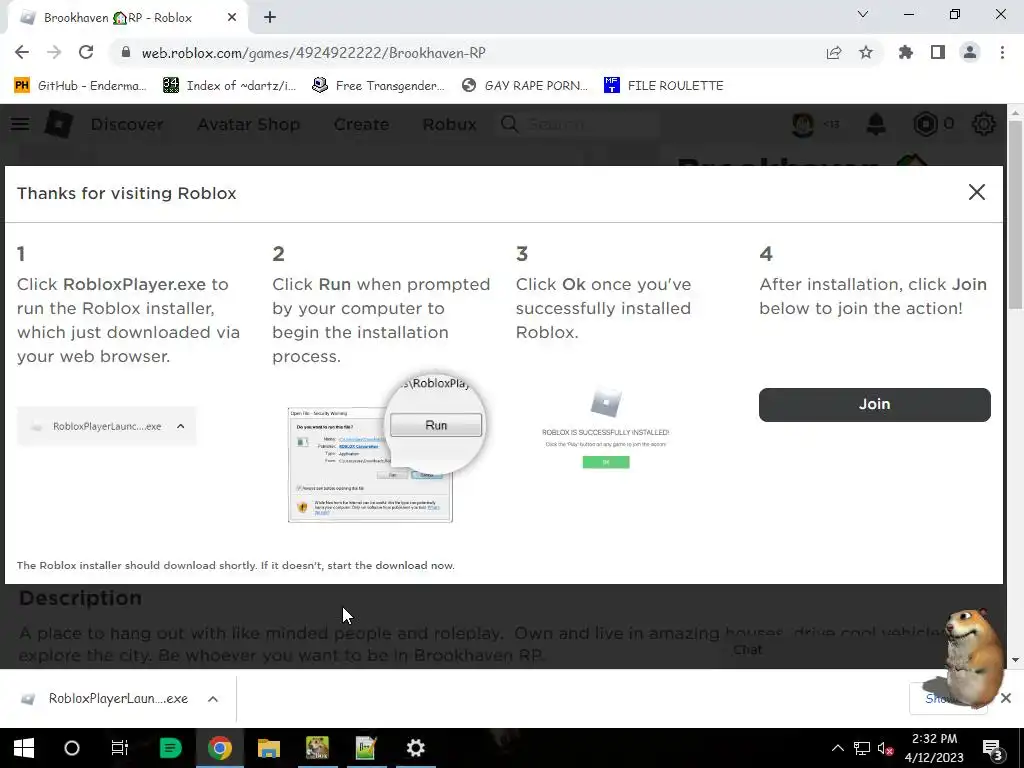Image resolution: width=1024 pixels, height=768 pixels.
Task: Click the Robux balance icon
Action: [925, 123]
